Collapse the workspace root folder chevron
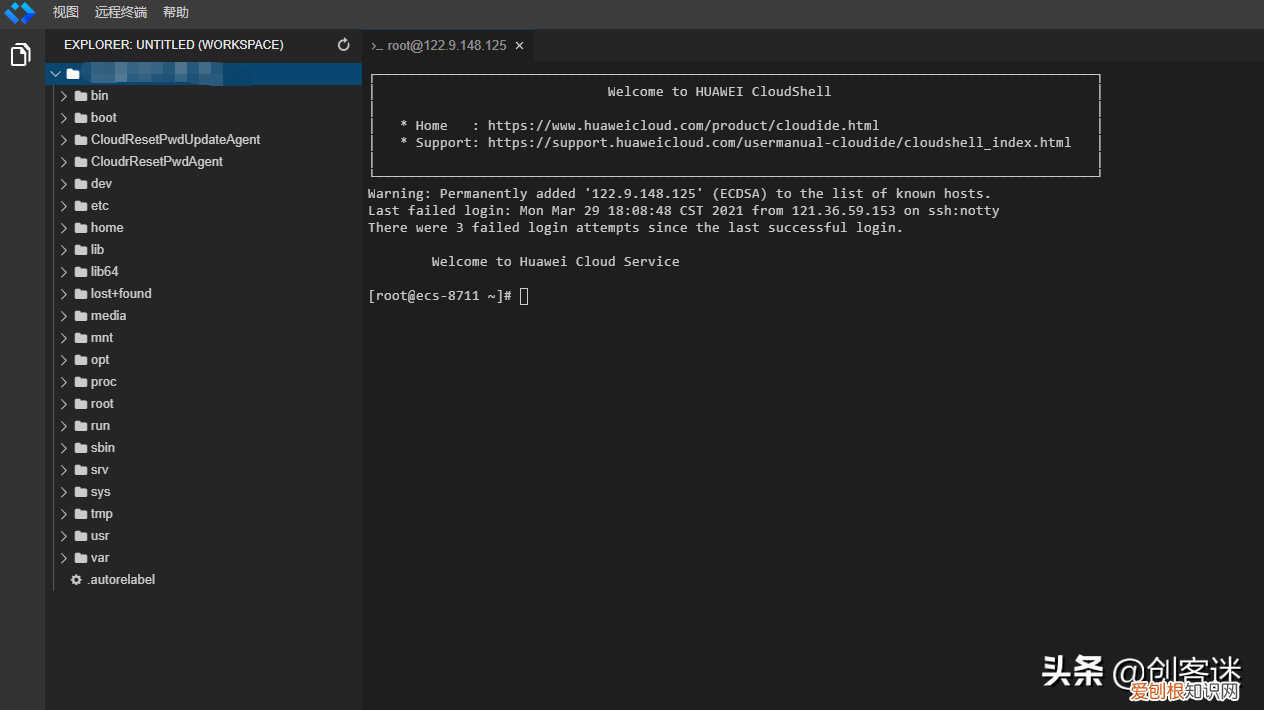 coord(55,74)
